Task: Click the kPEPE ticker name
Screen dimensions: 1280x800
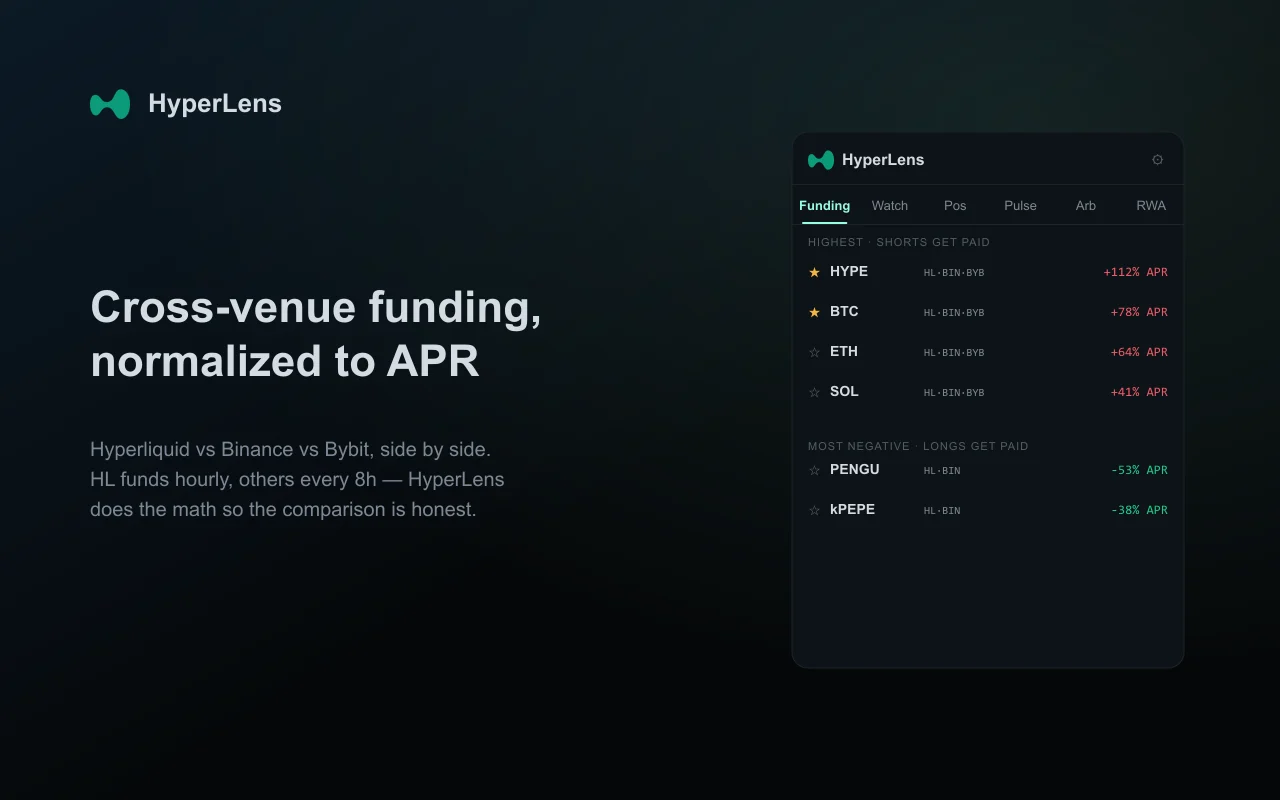Action: [x=852, y=510]
